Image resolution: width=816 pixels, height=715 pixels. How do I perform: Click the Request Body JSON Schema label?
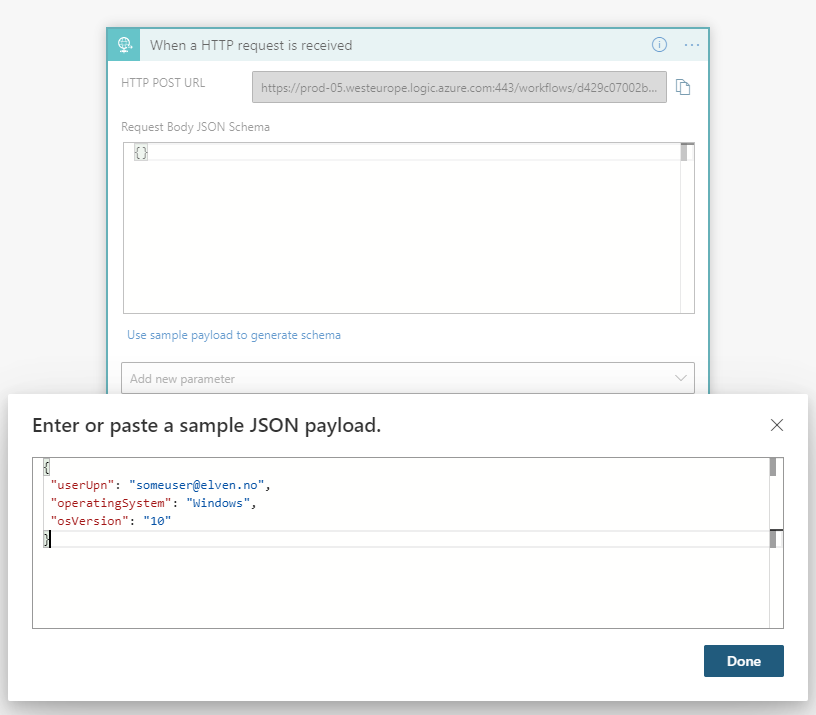point(195,127)
